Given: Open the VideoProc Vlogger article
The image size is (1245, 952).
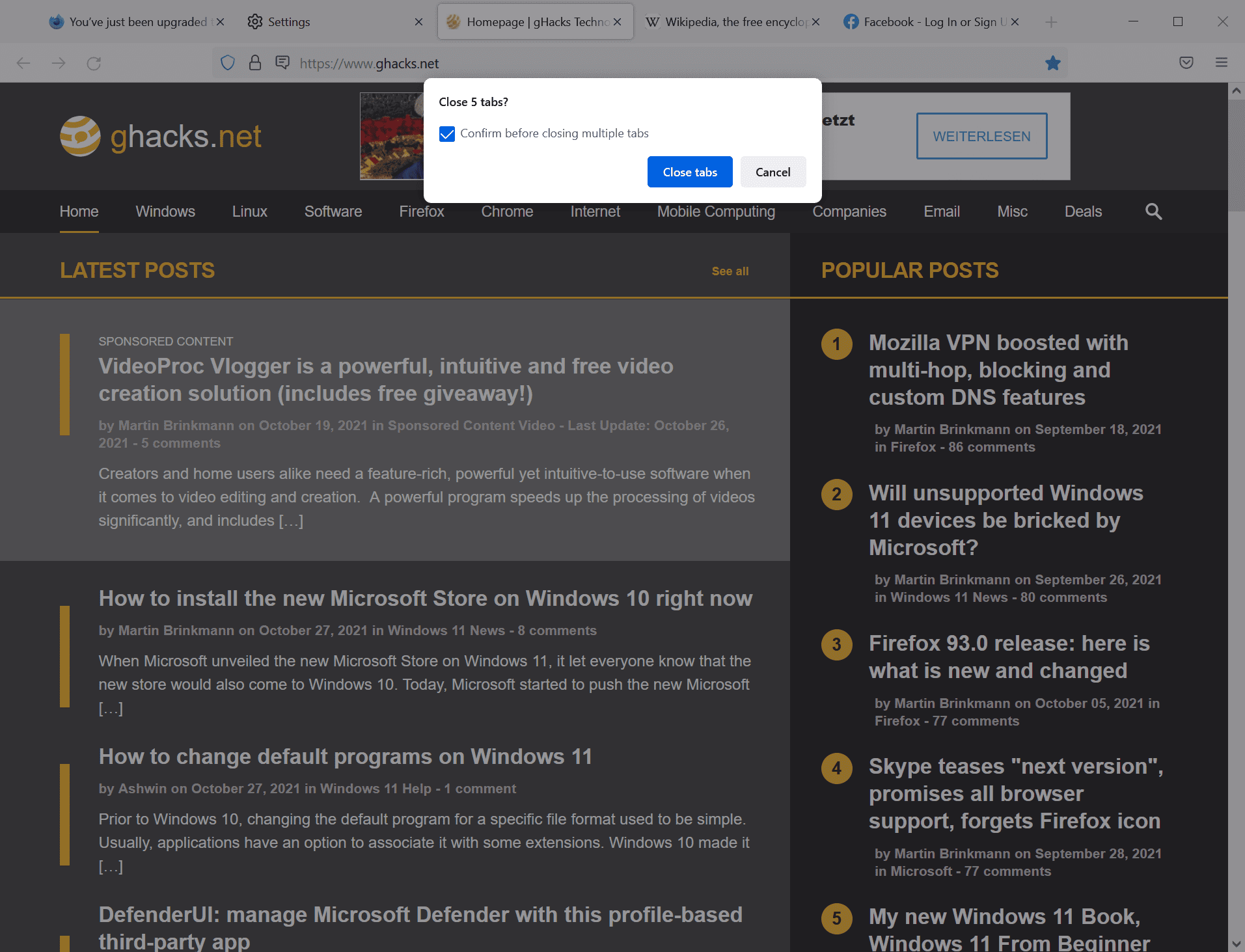Looking at the screenshot, I should (x=386, y=379).
